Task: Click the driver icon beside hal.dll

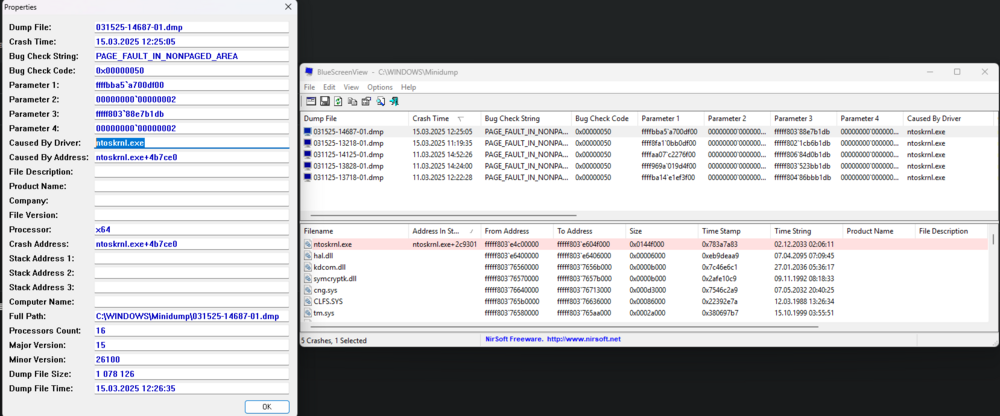Action: tap(308, 255)
